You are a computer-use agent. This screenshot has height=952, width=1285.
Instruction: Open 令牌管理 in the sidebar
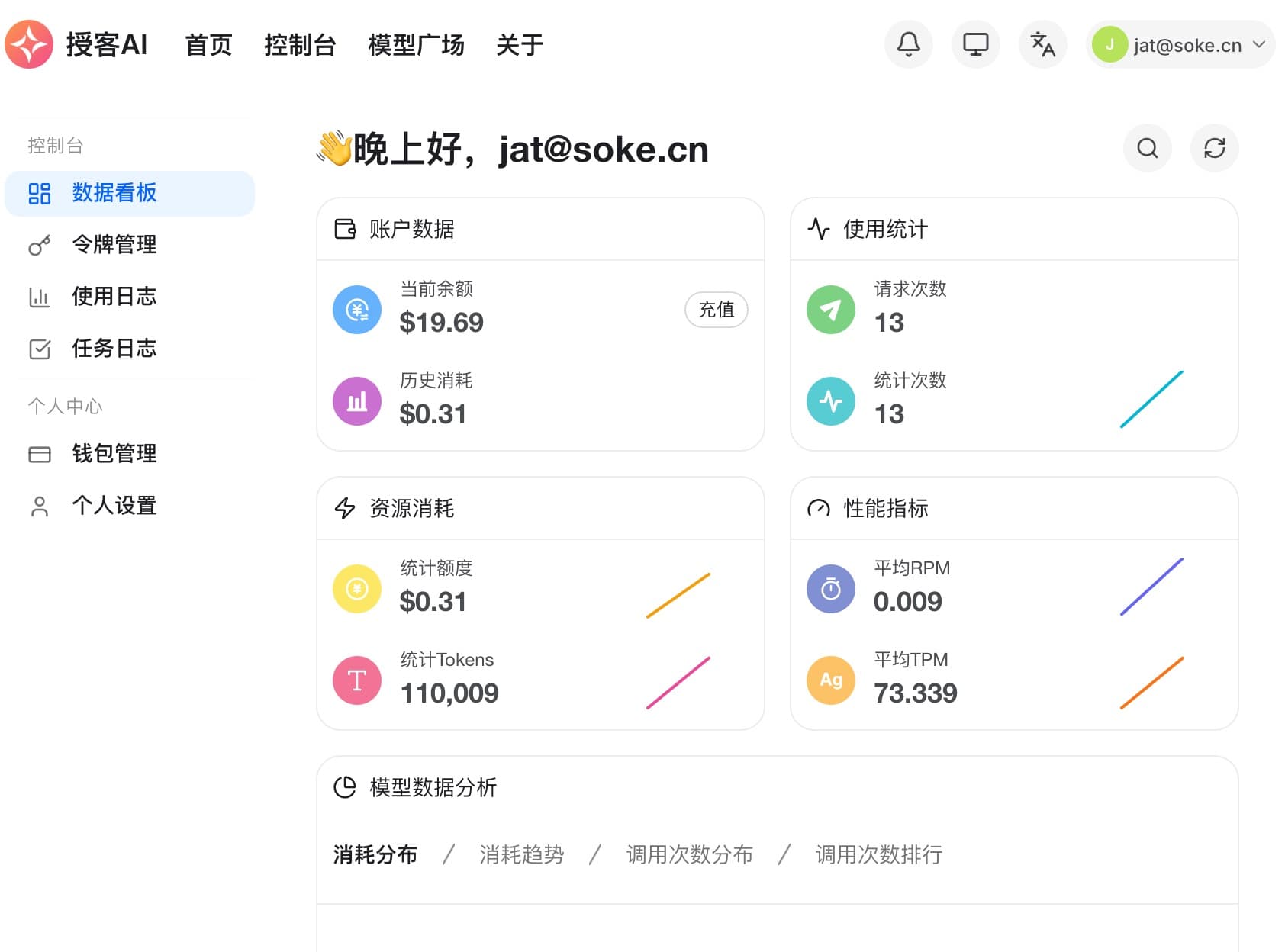(114, 245)
